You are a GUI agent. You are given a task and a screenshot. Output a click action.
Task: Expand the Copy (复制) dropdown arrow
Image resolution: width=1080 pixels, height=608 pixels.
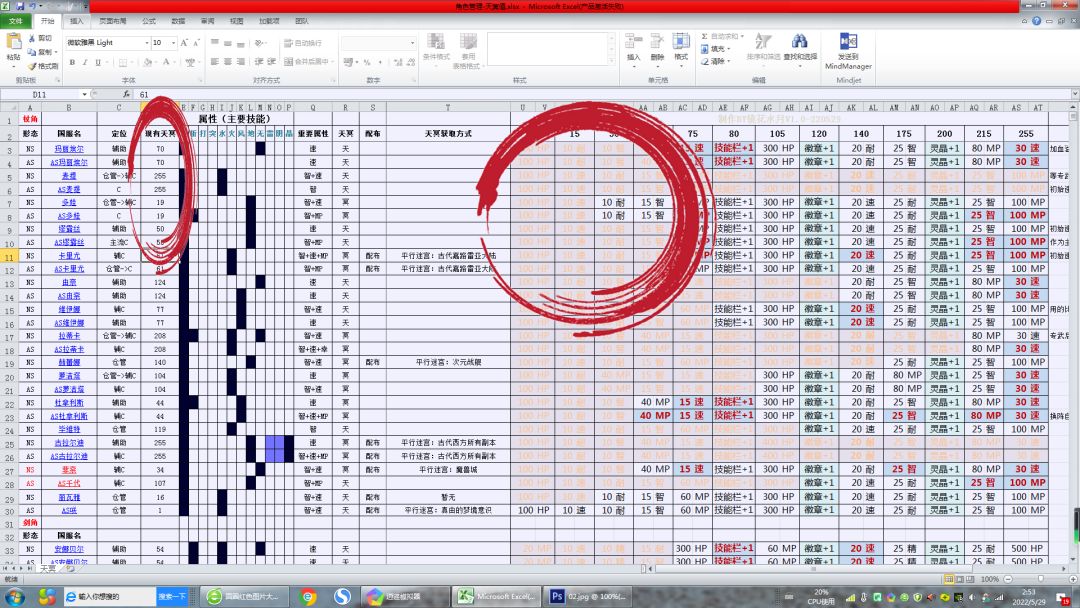(55, 52)
